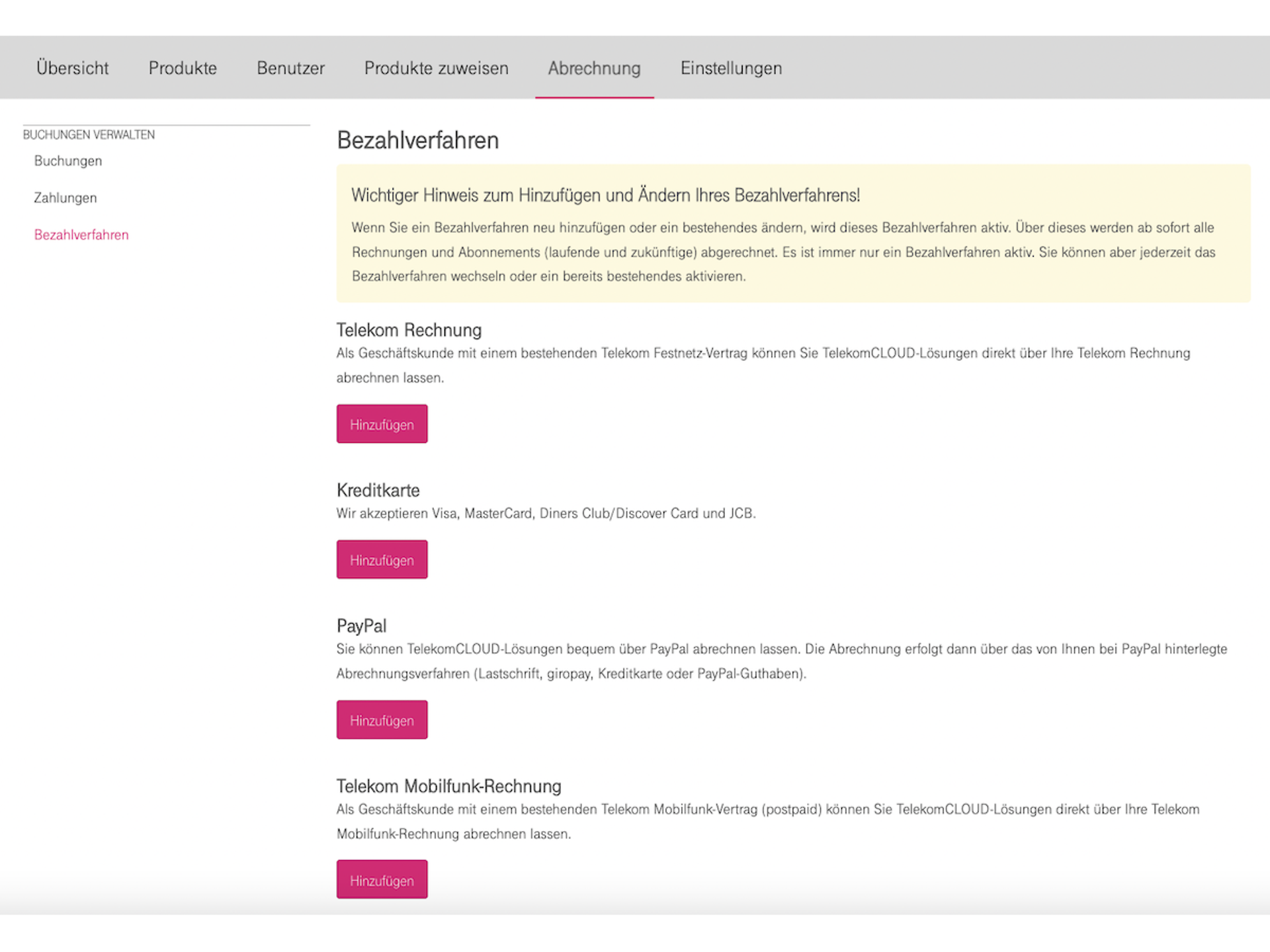Screen dimensions: 1270x952
Task: Open the Einstellungen tab
Action: click(731, 67)
